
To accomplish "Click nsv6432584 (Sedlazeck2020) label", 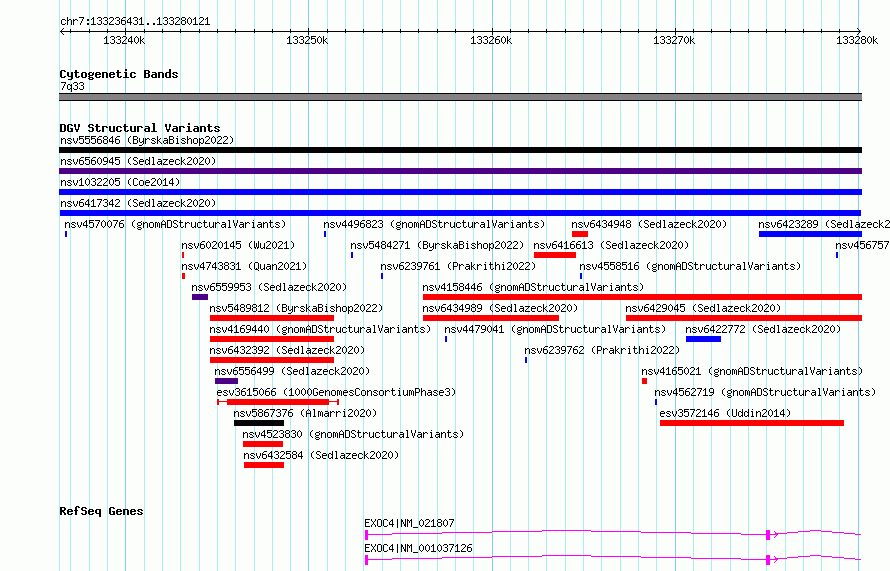I will click(x=321, y=455).
